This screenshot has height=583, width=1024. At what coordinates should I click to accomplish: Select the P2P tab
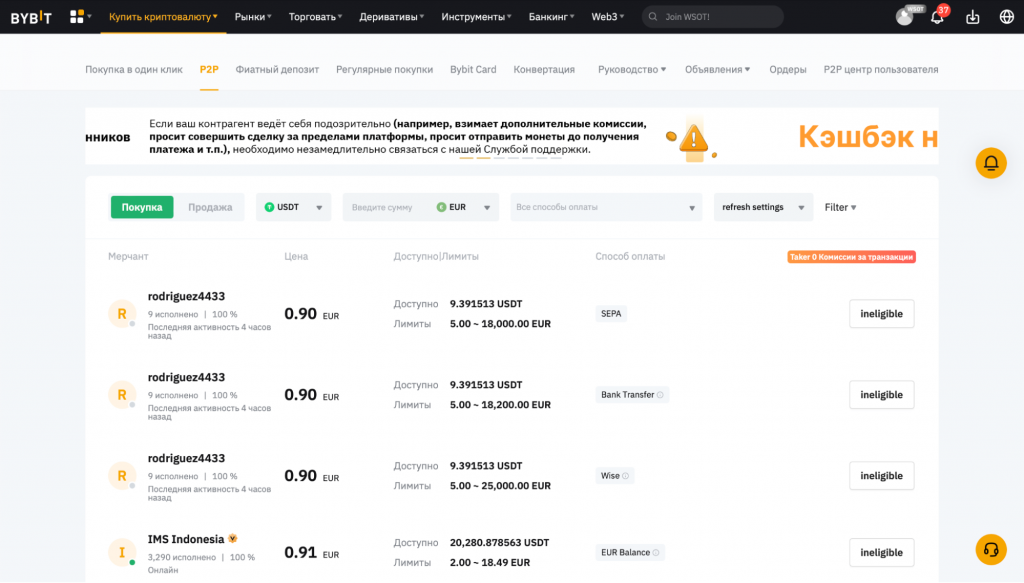coord(209,69)
